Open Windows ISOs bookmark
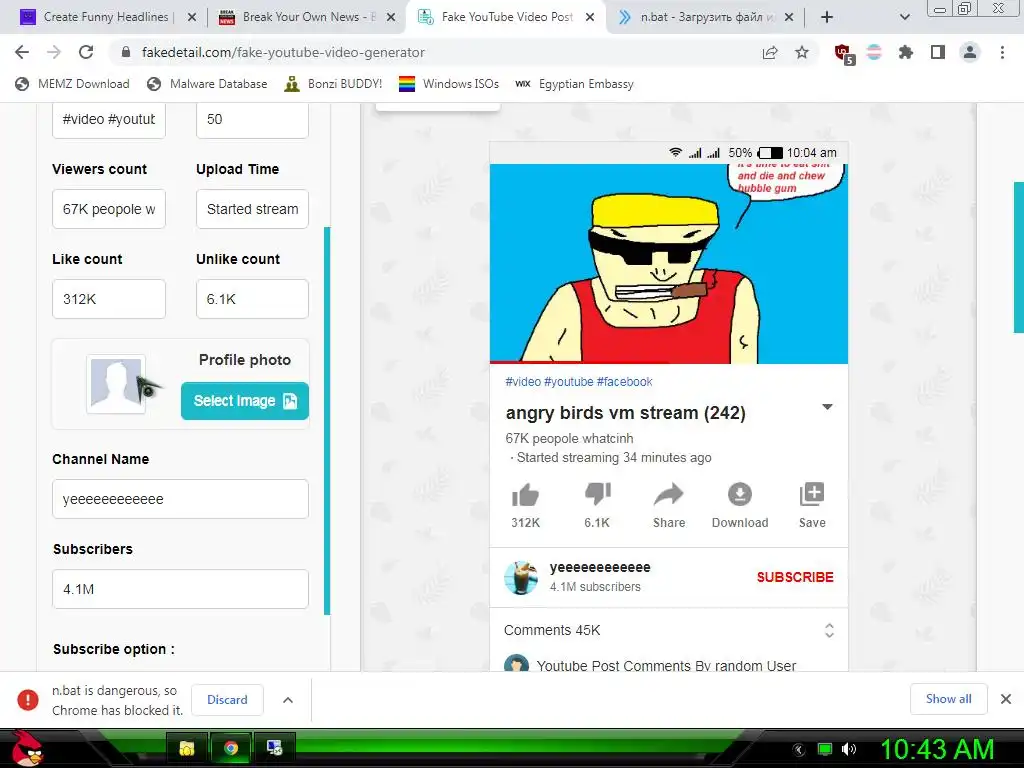Image resolution: width=1024 pixels, height=768 pixels. (x=449, y=84)
